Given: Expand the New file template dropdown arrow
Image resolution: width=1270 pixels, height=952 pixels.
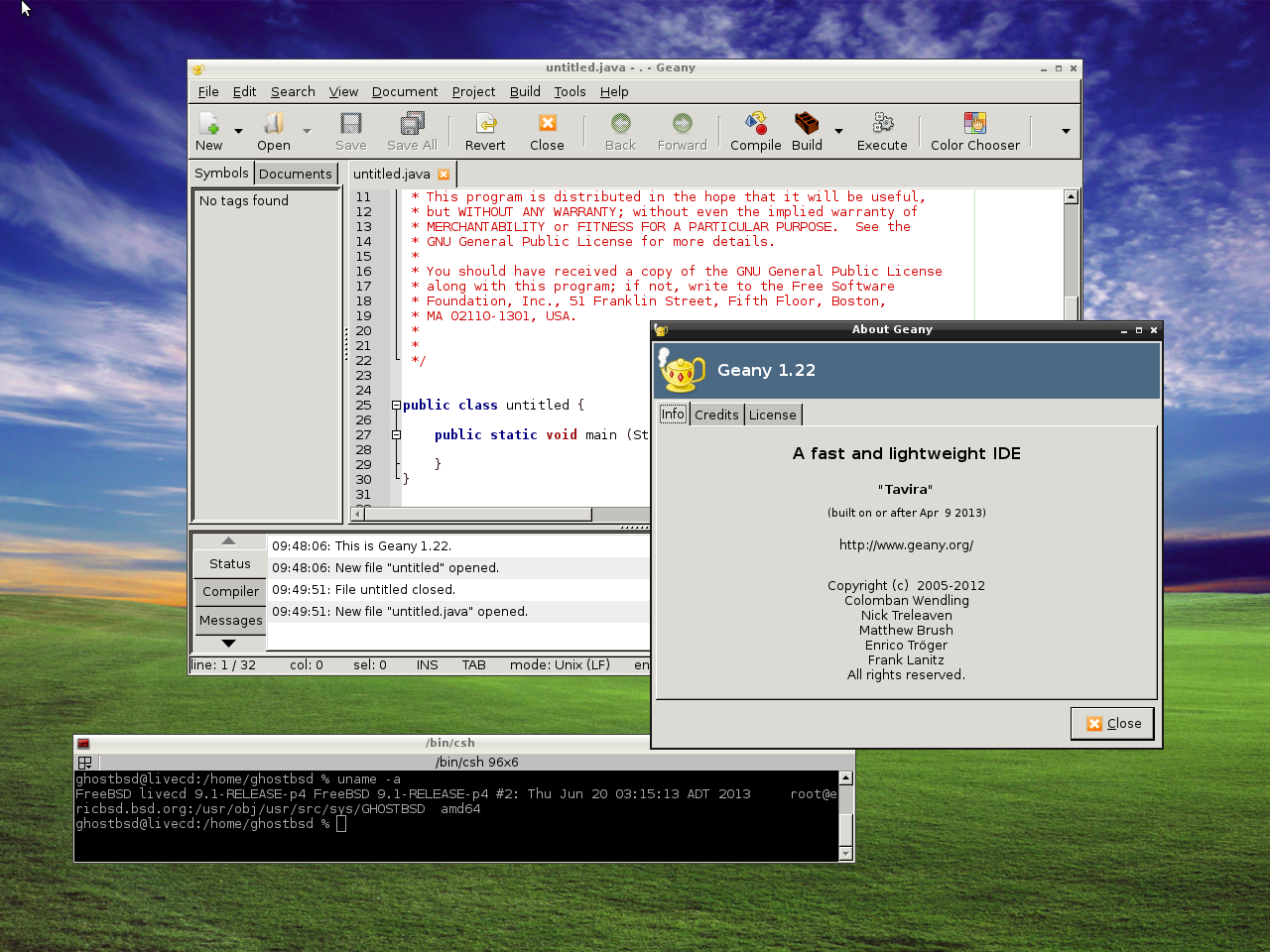Looking at the screenshot, I should click(x=238, y=131).
